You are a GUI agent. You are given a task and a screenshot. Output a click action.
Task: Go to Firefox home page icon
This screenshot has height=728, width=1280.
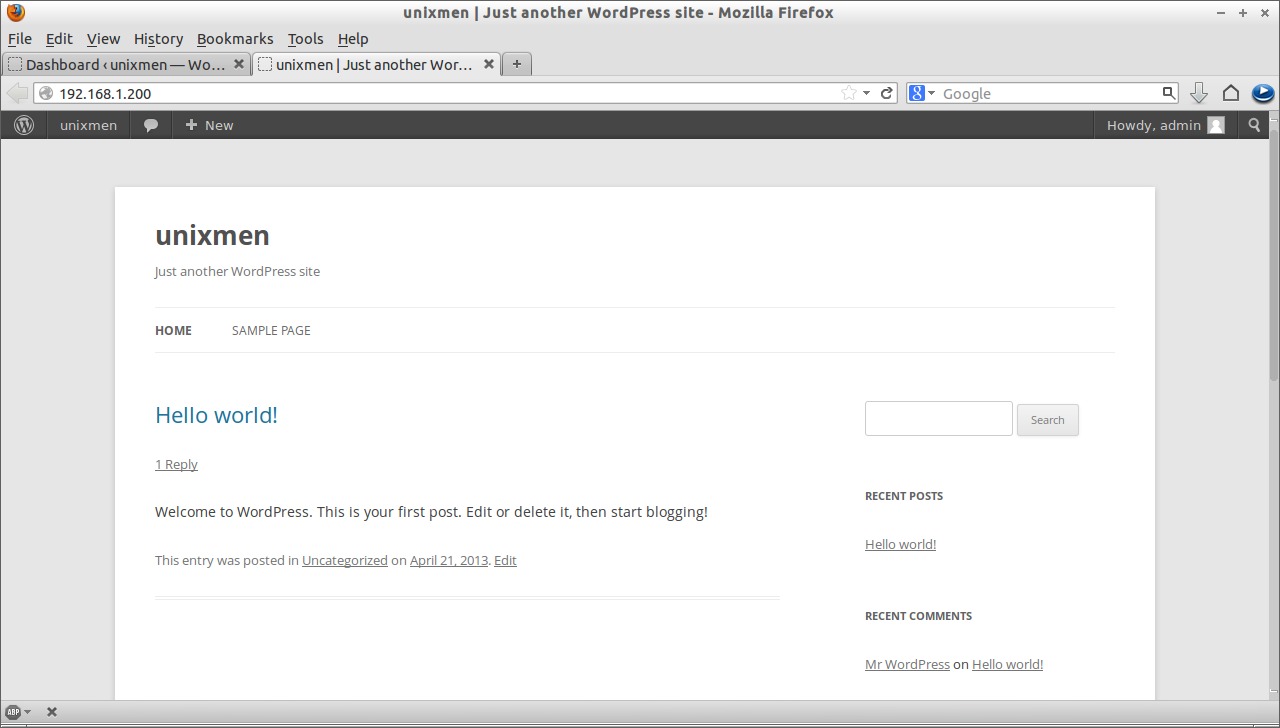(x=1231, y=93)
